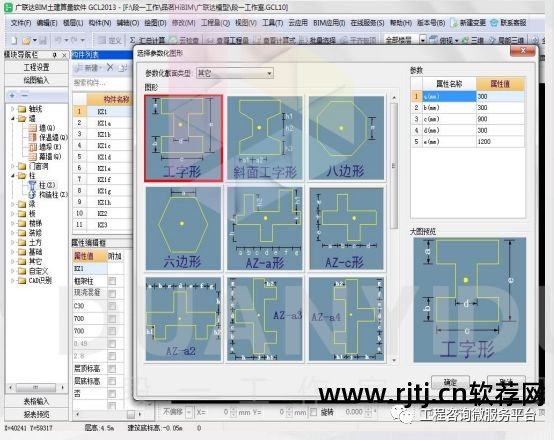Toggle the 2.8 row checkbox

point(112,356)
